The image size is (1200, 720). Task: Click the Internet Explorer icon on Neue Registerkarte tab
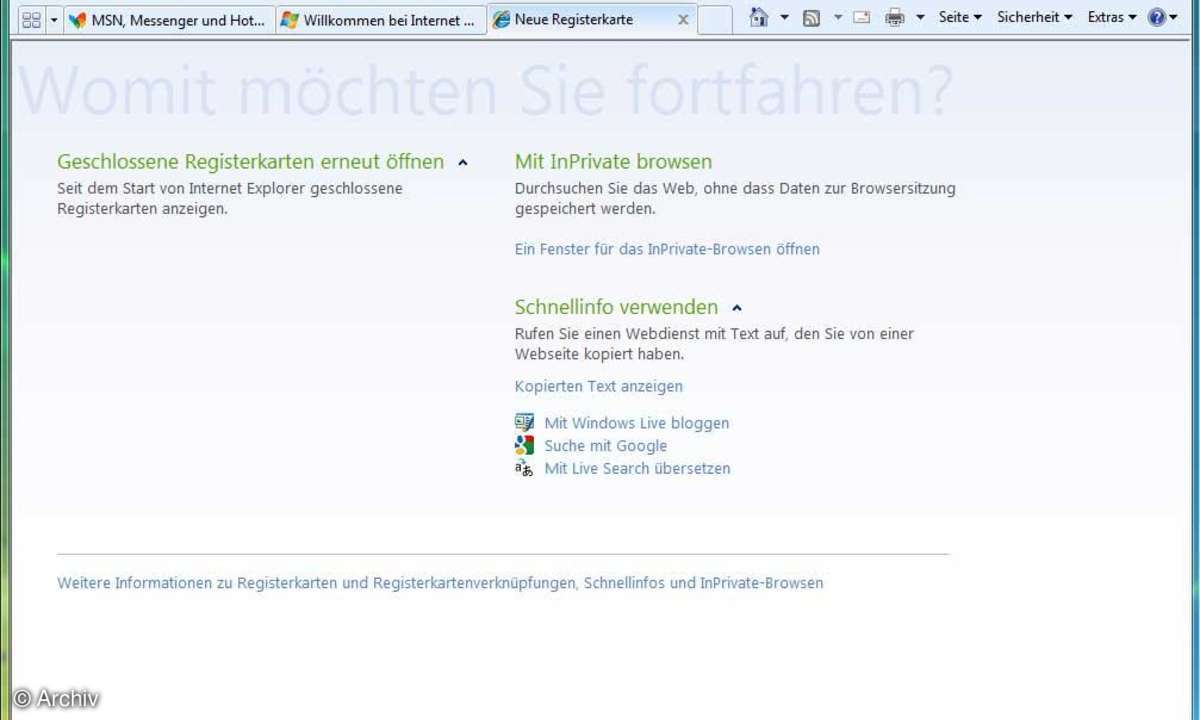click(501, 20)
